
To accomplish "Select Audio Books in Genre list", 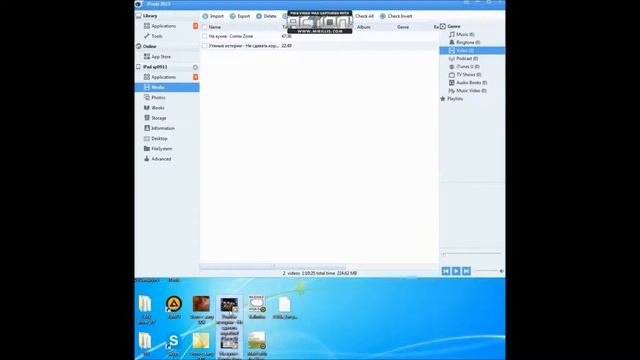I will (x=471, y=83).
